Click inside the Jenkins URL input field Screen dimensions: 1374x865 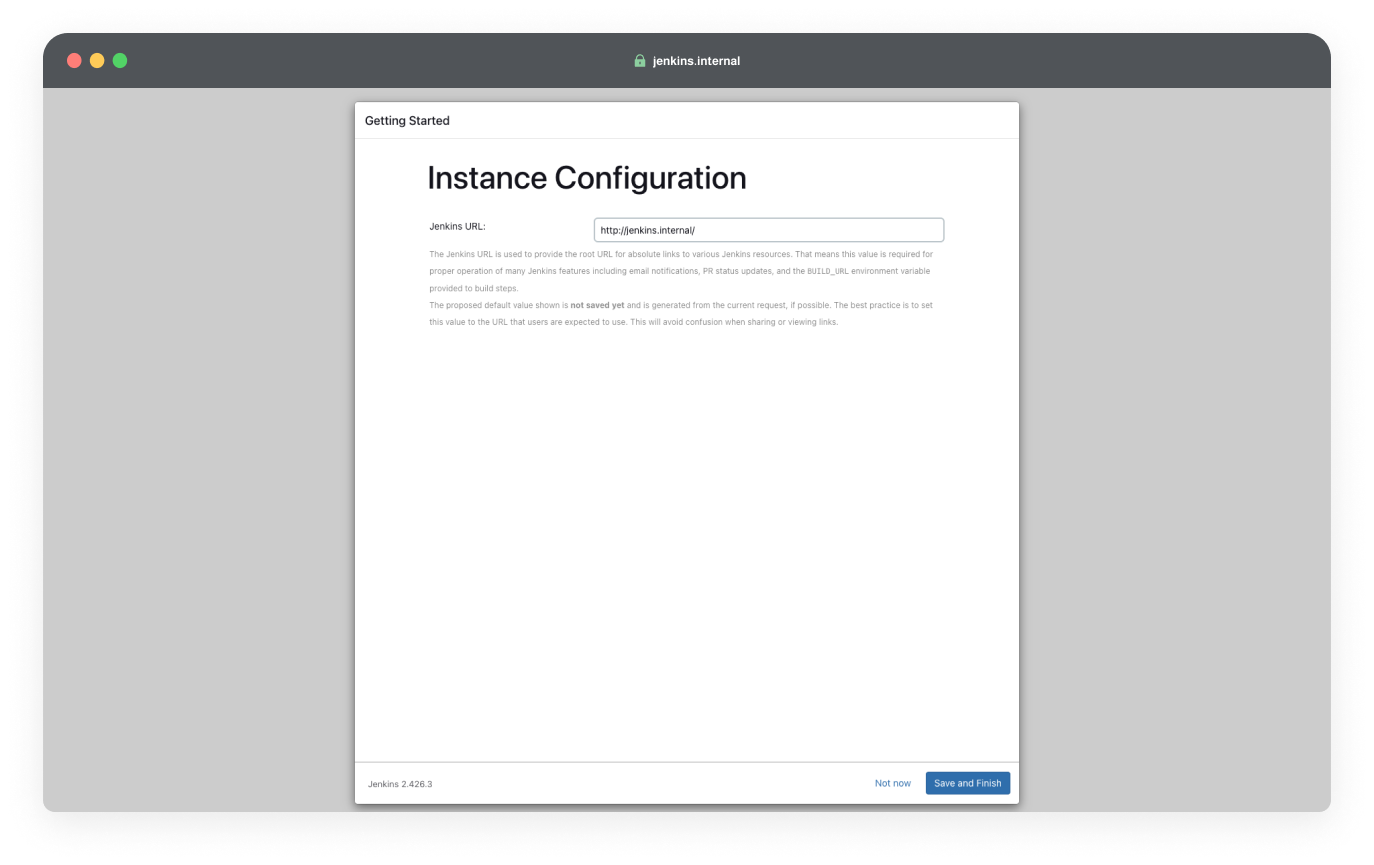tap(768, 229)
